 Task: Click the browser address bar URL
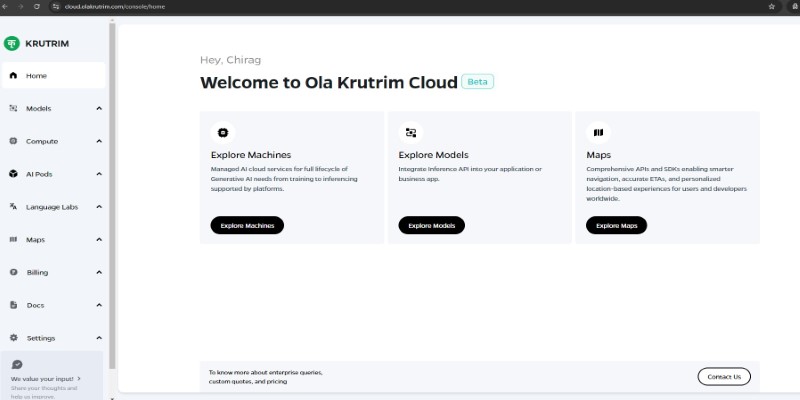click(x=115, y=7)
